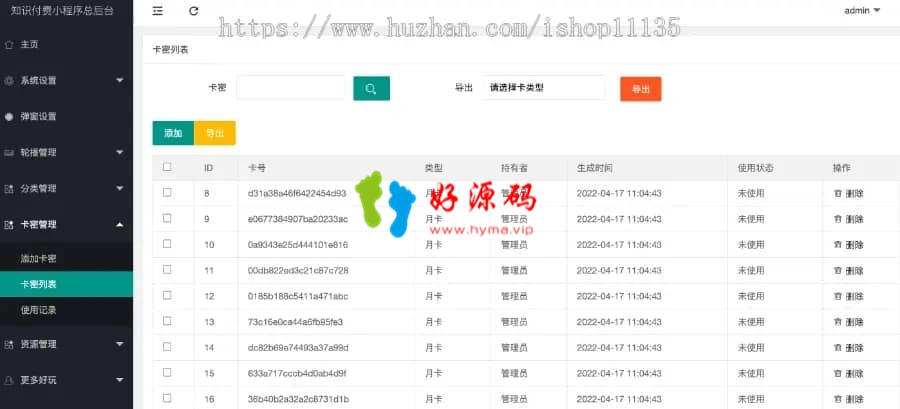Click icon beside 资源管理
This screenshot has height=409, width=900.
(9, 344)
